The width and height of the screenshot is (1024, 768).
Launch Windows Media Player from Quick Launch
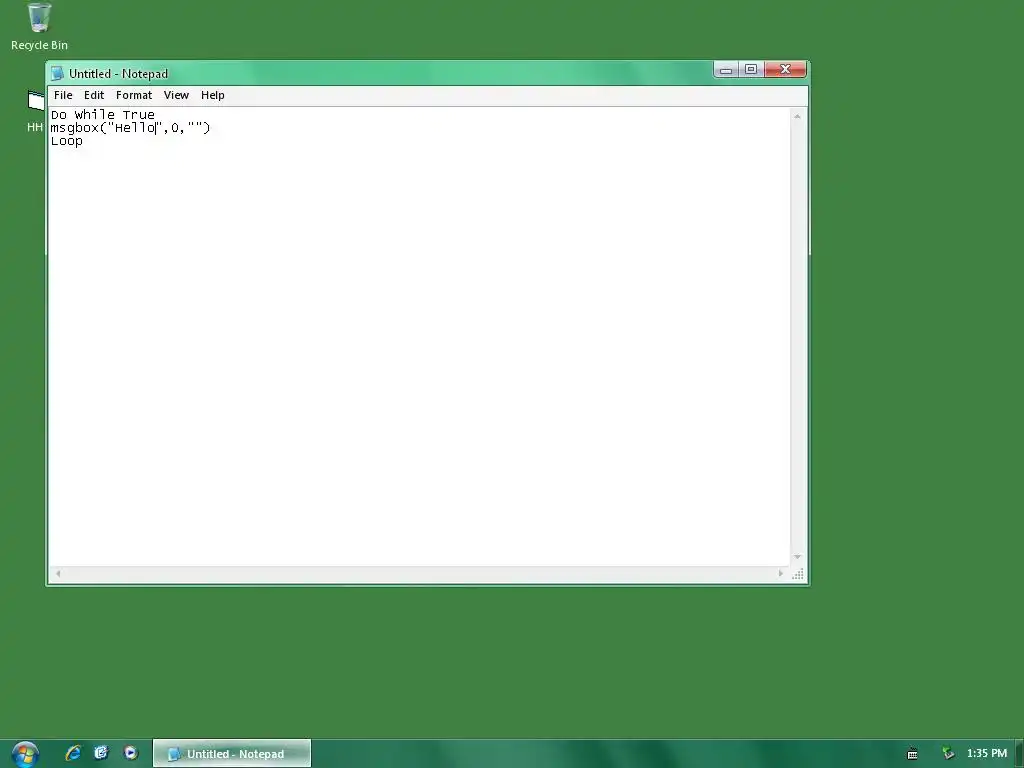[x=131, y=753]
